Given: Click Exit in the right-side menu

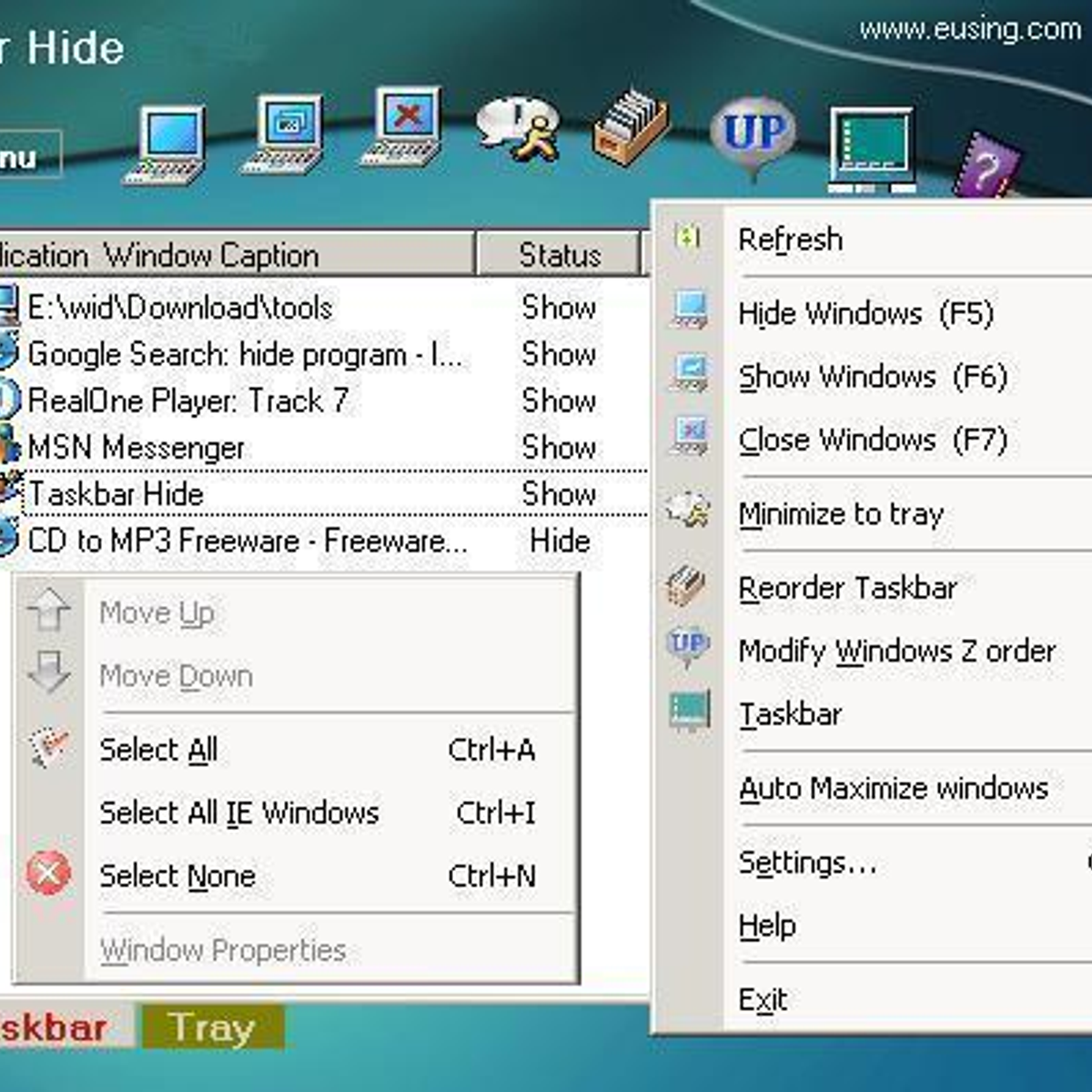Looking at the screenshot, I should click(x=765, y=998).
